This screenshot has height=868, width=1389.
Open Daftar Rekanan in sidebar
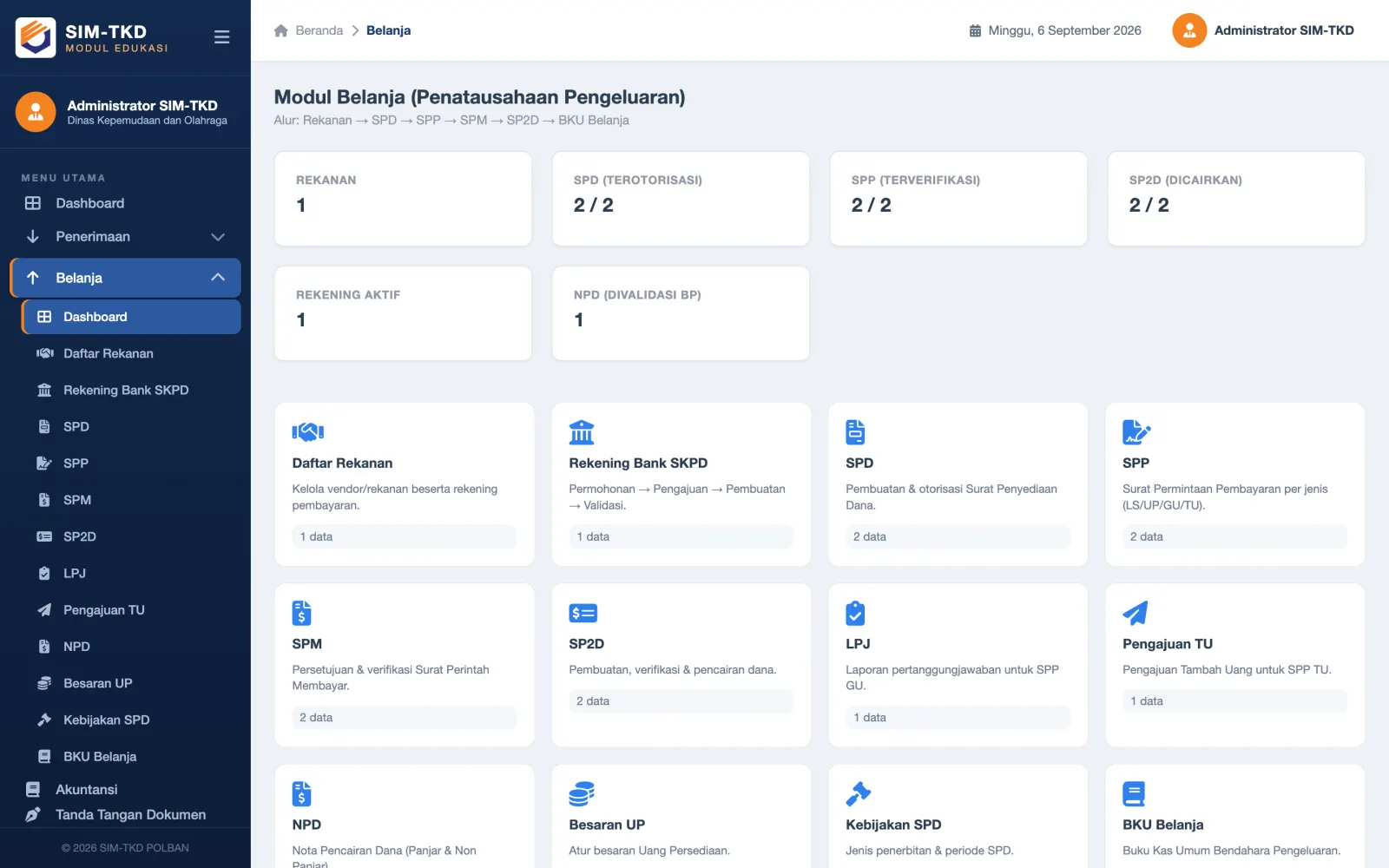coord(131,353)
